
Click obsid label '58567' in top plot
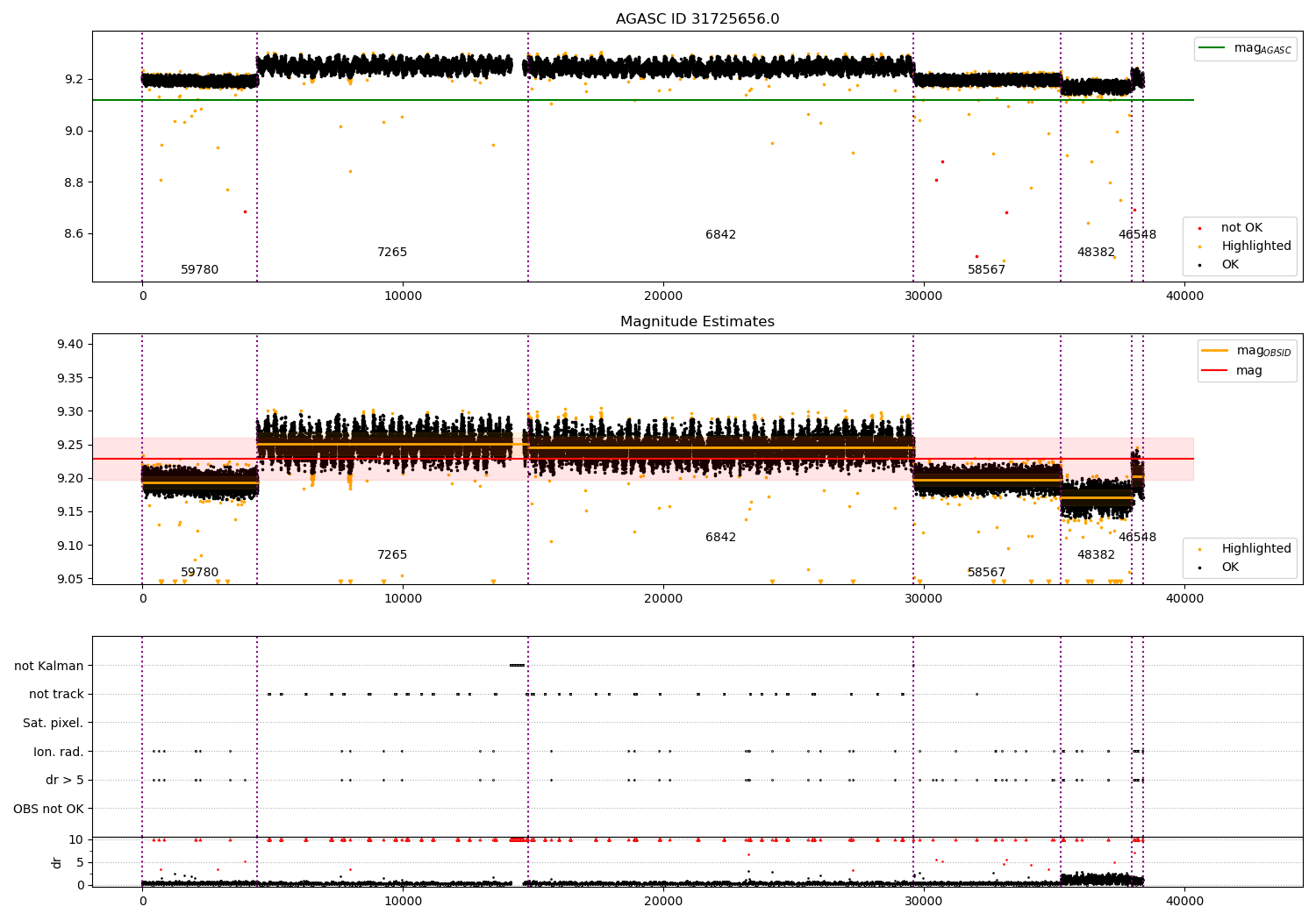(987, 270)
